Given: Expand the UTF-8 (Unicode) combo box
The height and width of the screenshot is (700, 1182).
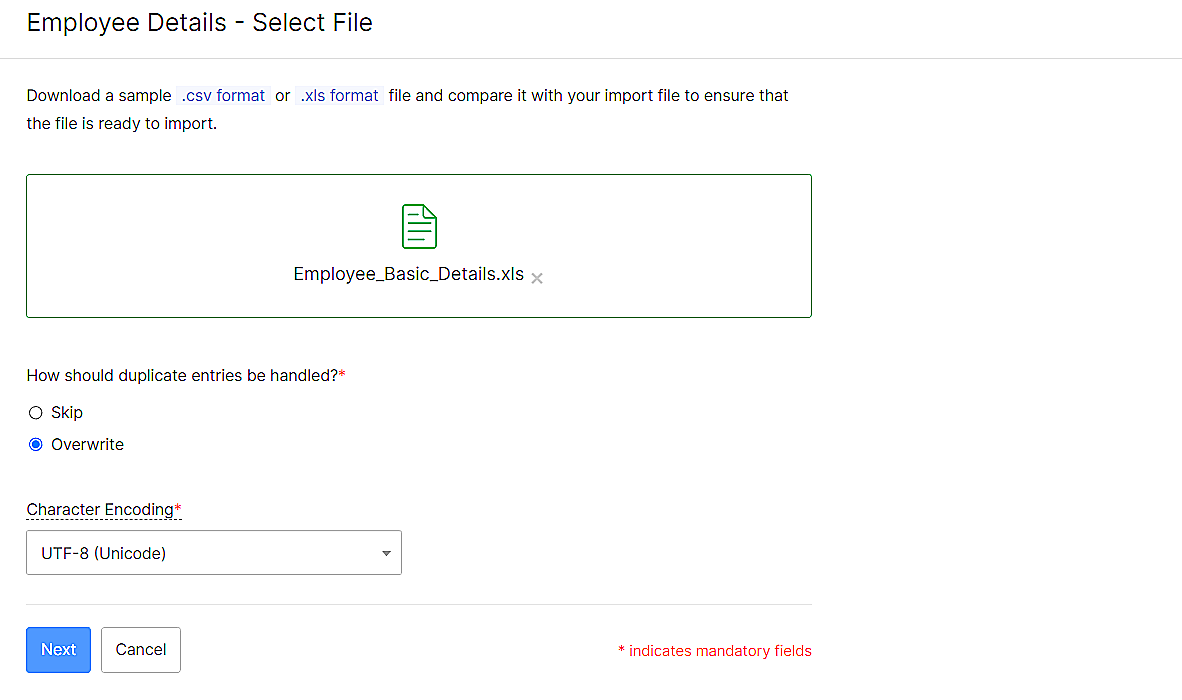Looking at the screenshot, I should [214, 552].
